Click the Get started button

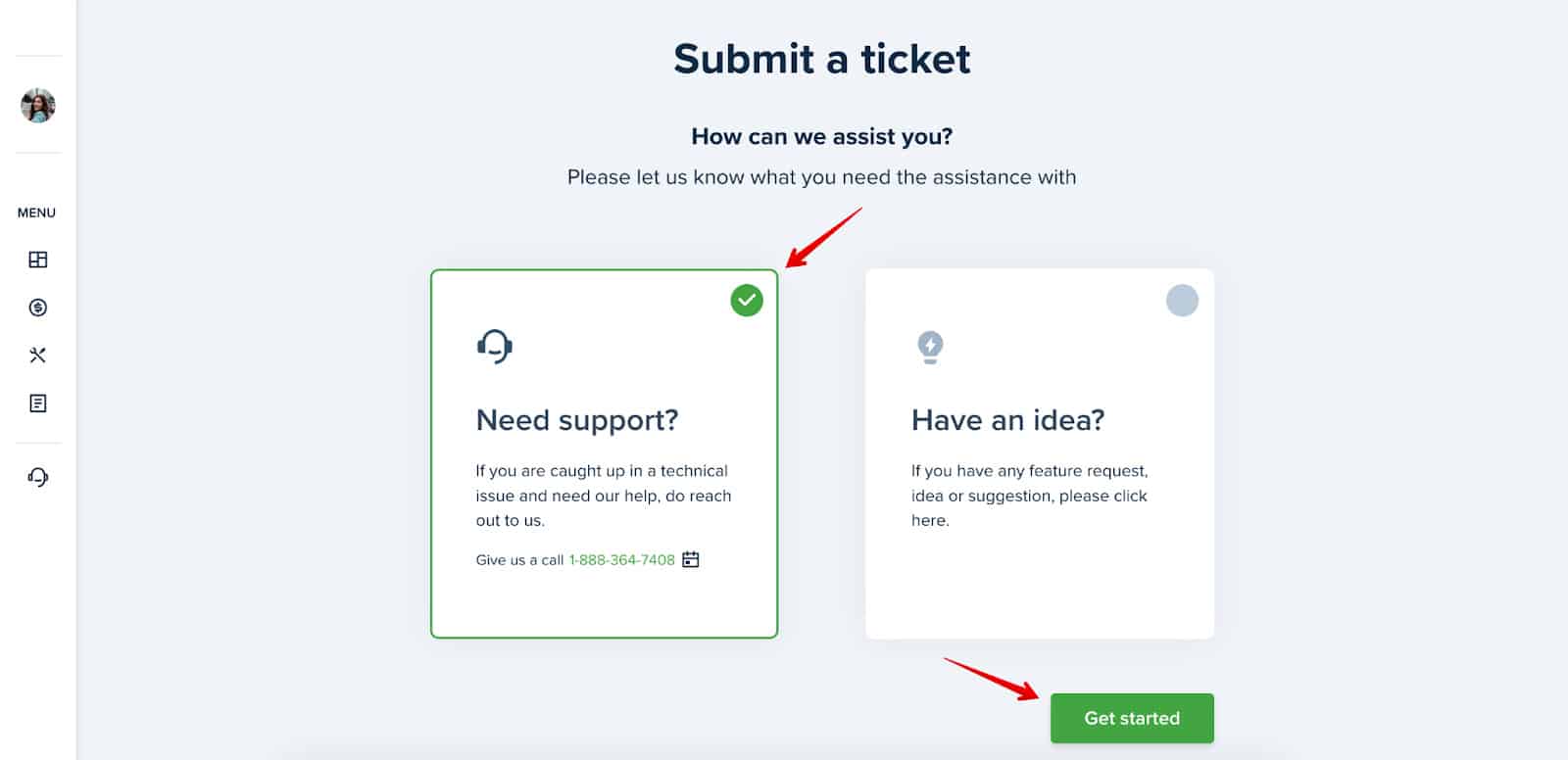click(x=1132, y=718)
